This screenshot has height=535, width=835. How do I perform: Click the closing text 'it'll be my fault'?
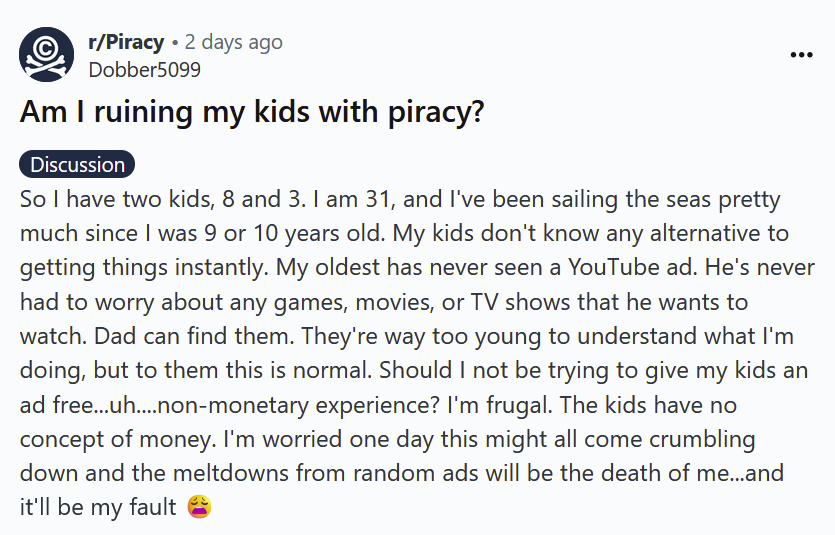[97, 507]
